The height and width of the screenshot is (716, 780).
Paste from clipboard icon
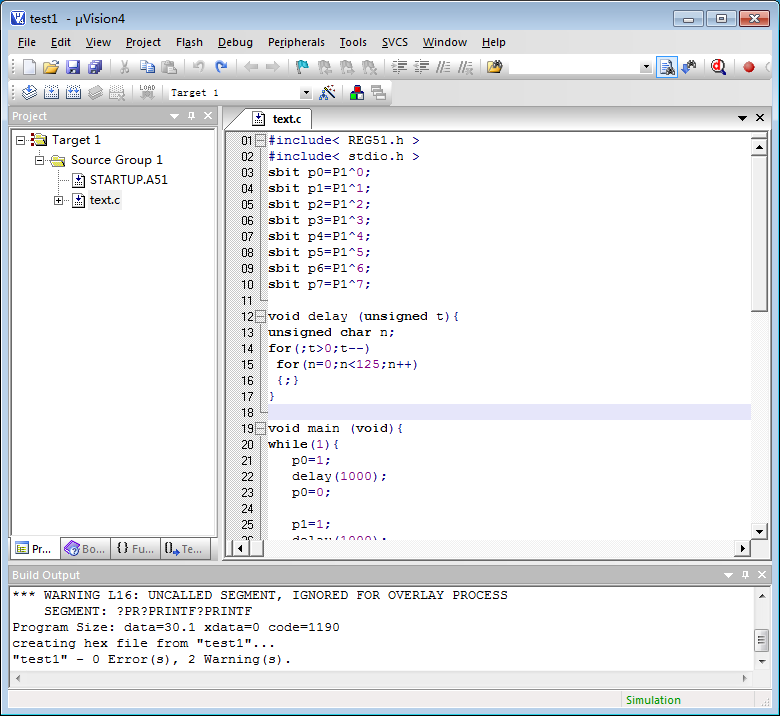(170, 67)
